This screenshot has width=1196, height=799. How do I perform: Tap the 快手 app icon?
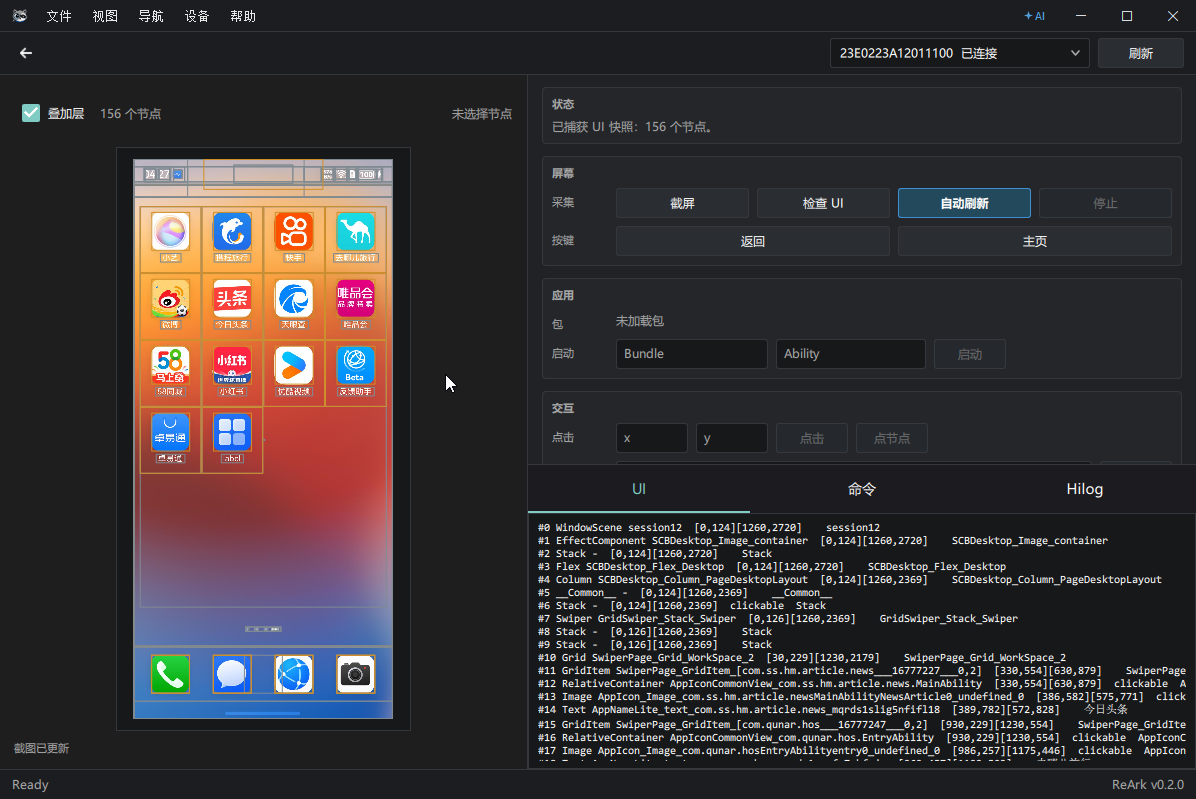(x=294, y=232)
